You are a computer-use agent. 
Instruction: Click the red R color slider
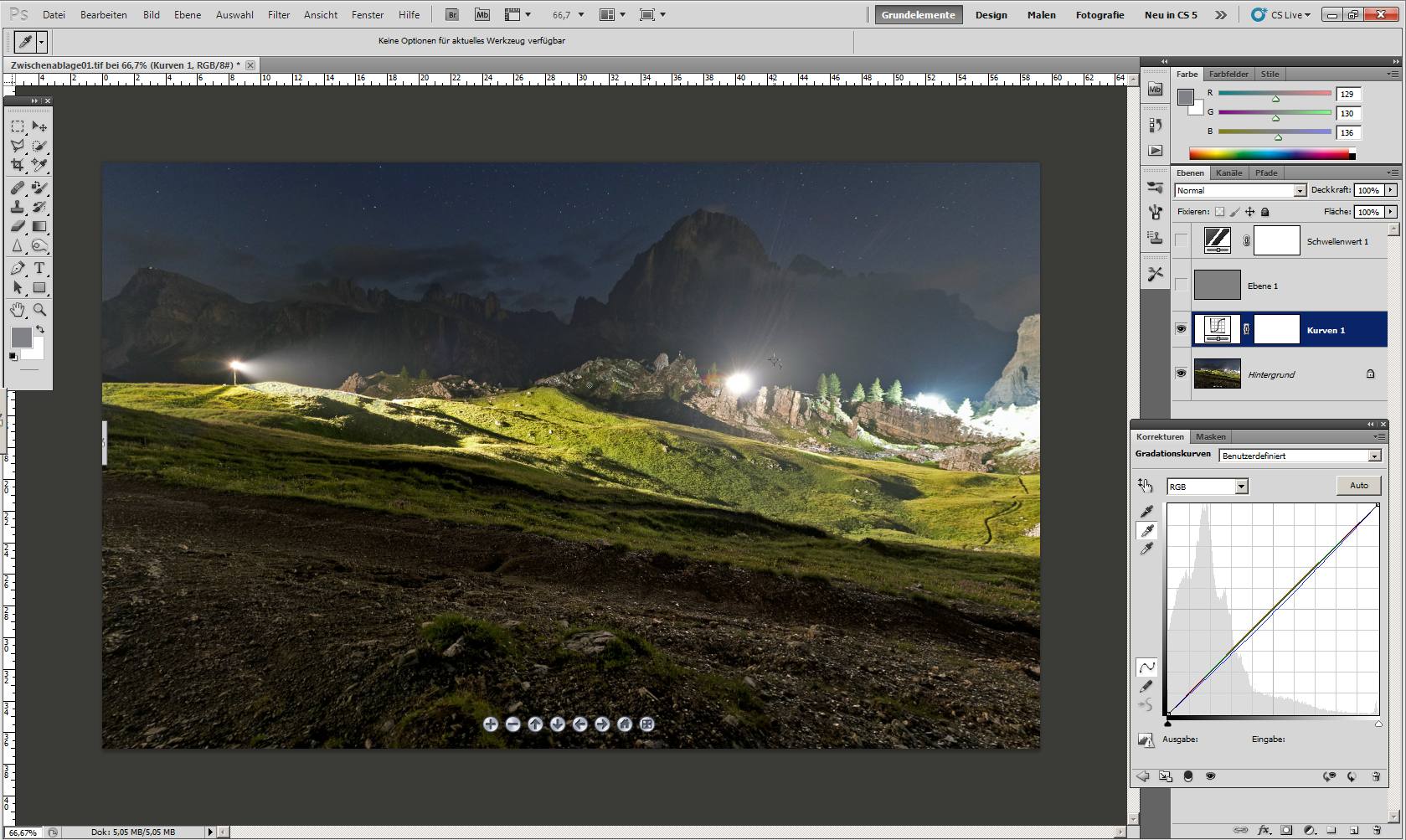[x=1275, y=94]
